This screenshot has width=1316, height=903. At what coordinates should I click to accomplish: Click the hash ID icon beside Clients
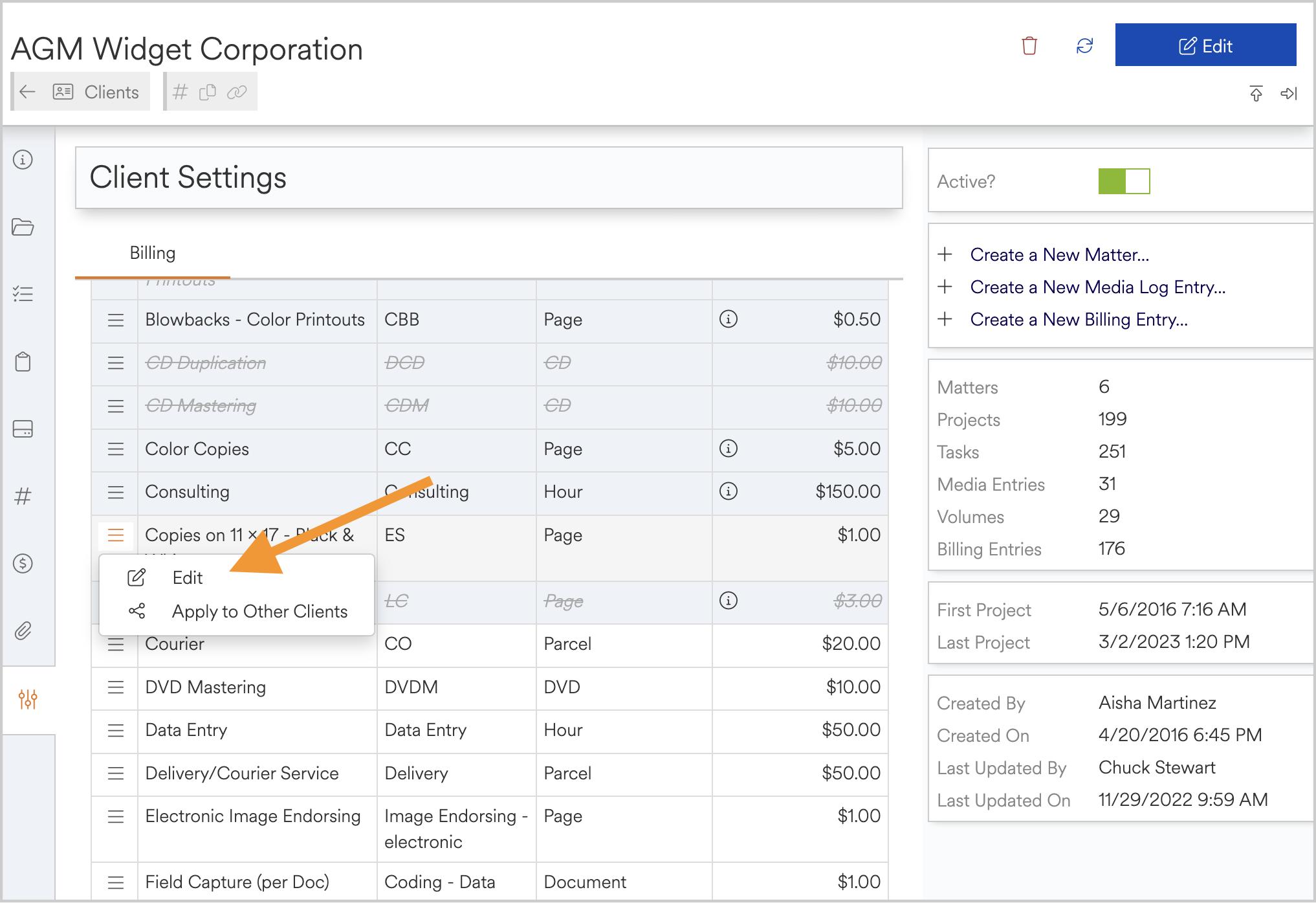[180, 92]
